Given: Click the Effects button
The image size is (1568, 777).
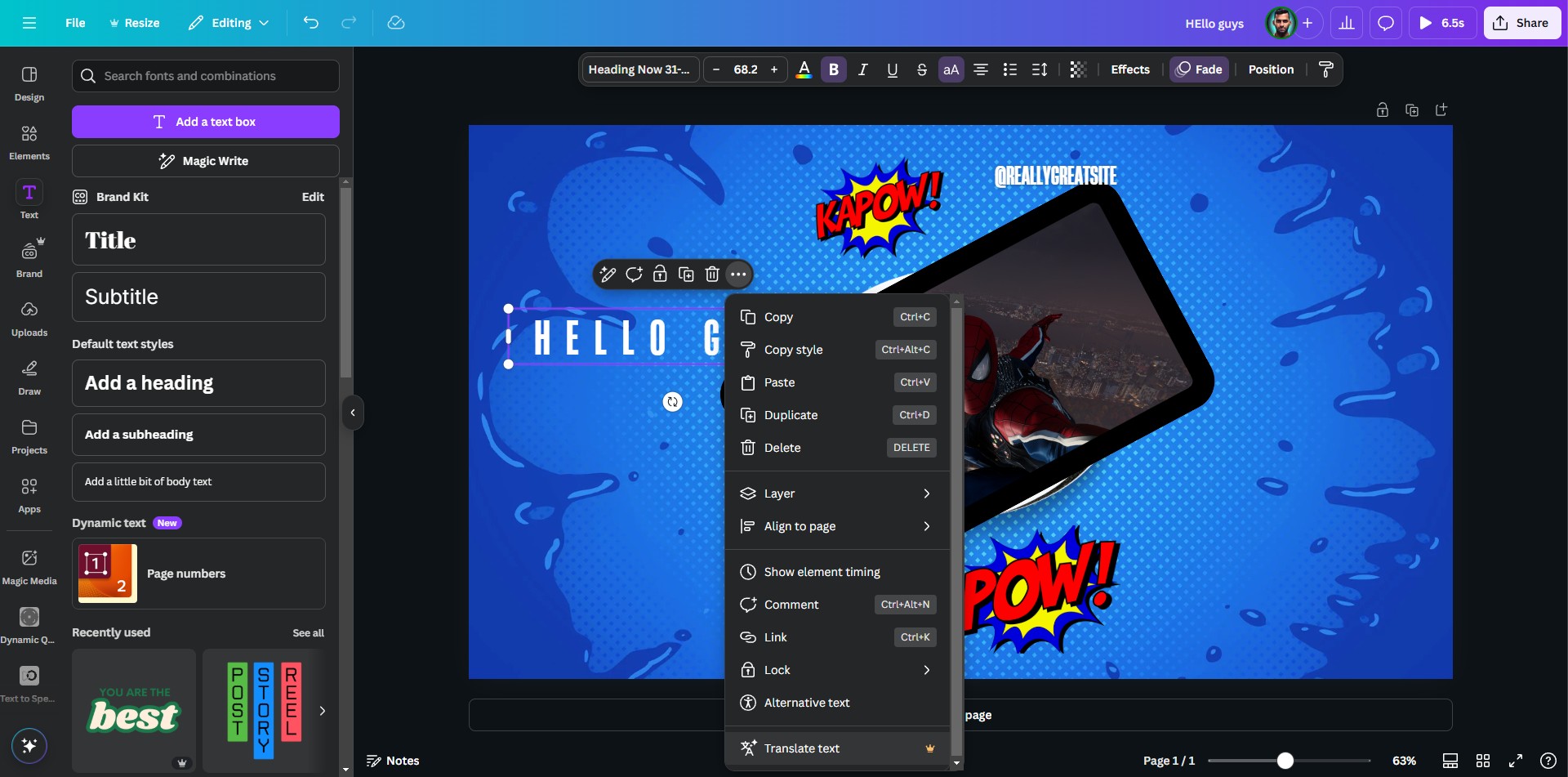Looking at the screenshot, I should click(1130, 69).
